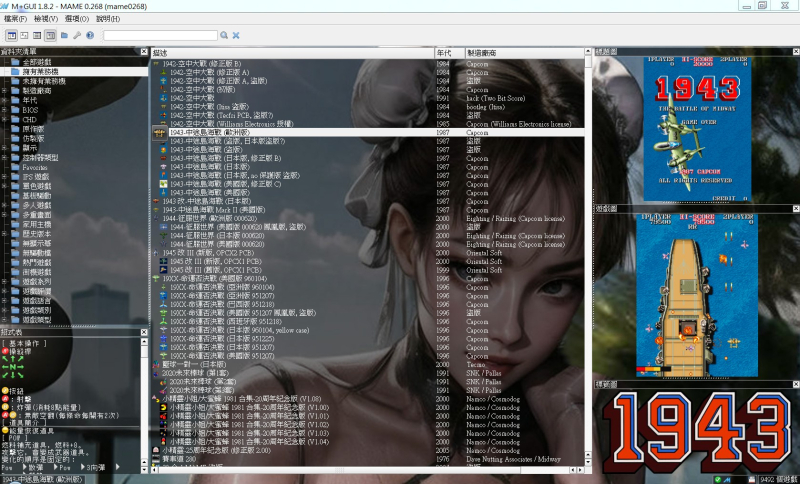Expand the FPS 遊戲 folder node
The image size is (800, 484).
pyautogui.click(x=4, y=176)
